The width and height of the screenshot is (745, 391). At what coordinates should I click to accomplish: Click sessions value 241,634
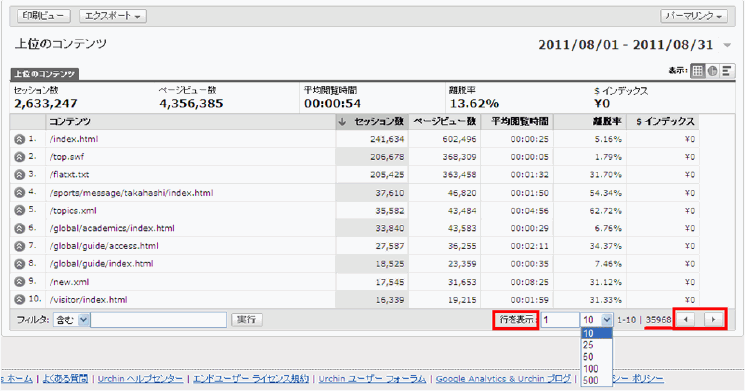click(387, 139)
